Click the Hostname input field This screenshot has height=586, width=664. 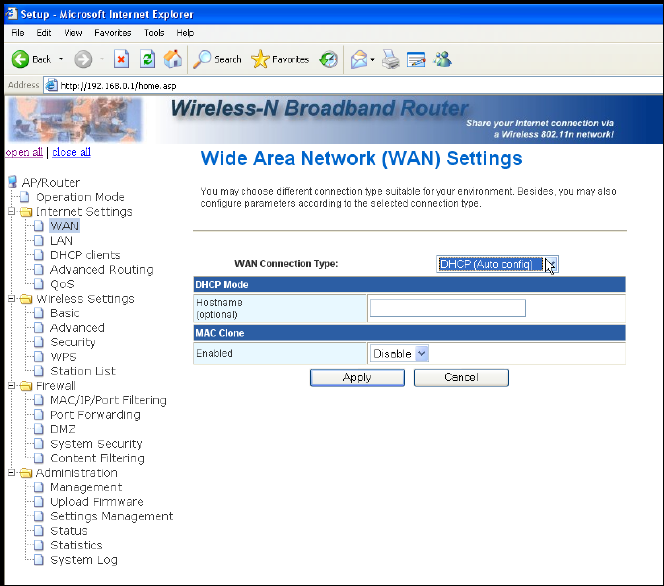tap(448, 308)
